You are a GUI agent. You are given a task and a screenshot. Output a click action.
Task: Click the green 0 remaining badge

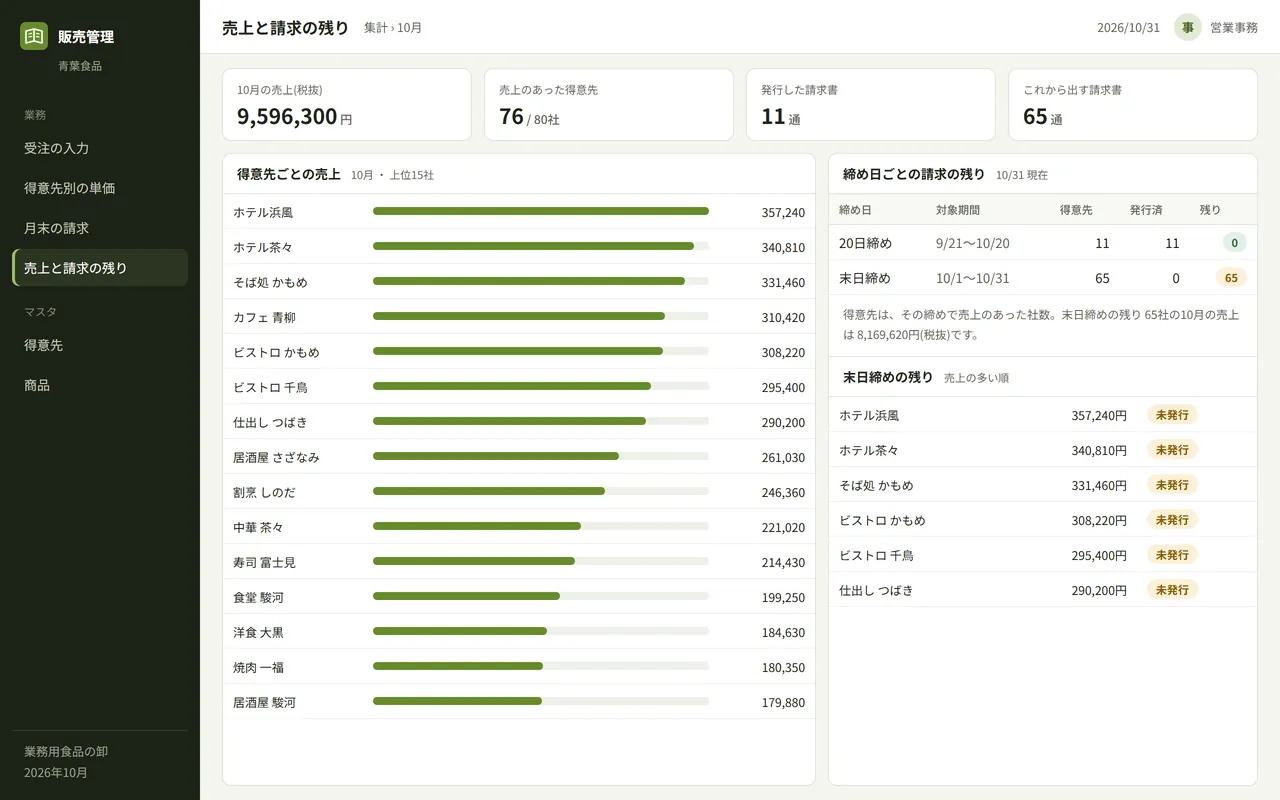click(1234, 243)
